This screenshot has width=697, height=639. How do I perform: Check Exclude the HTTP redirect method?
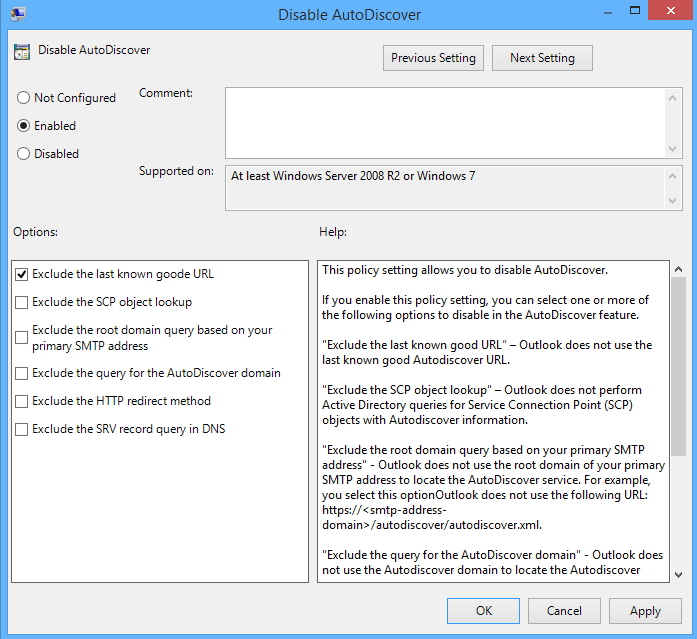21,401
